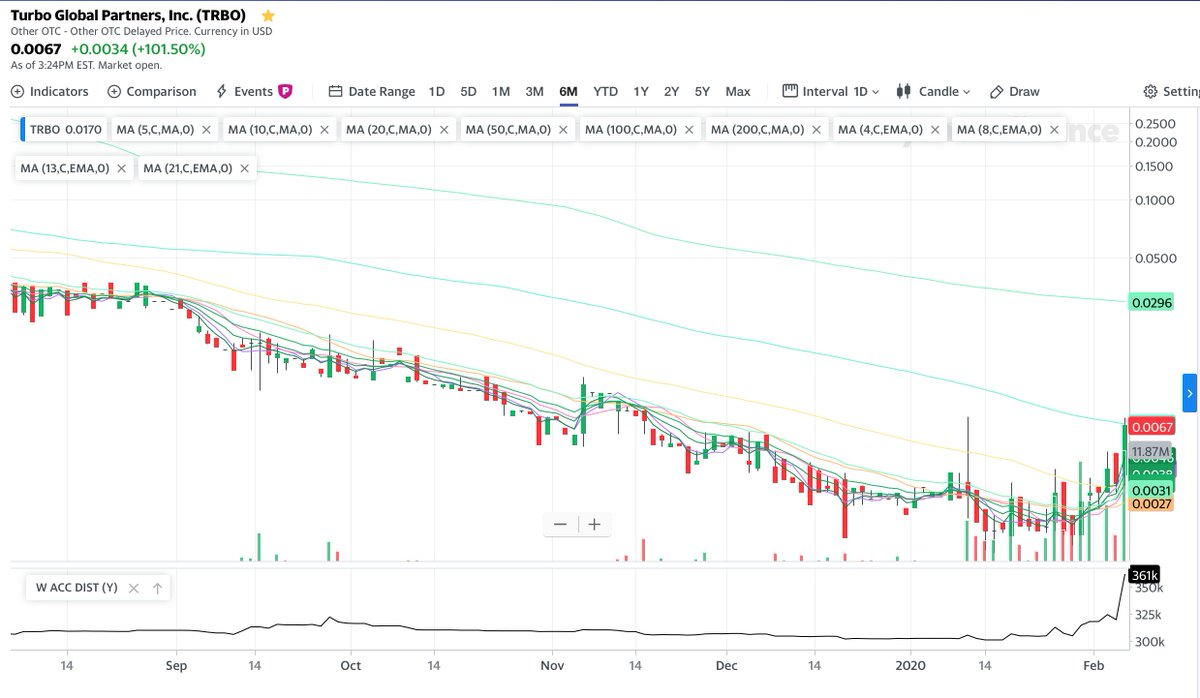Select the Max time range

click(x=738, y=91)
